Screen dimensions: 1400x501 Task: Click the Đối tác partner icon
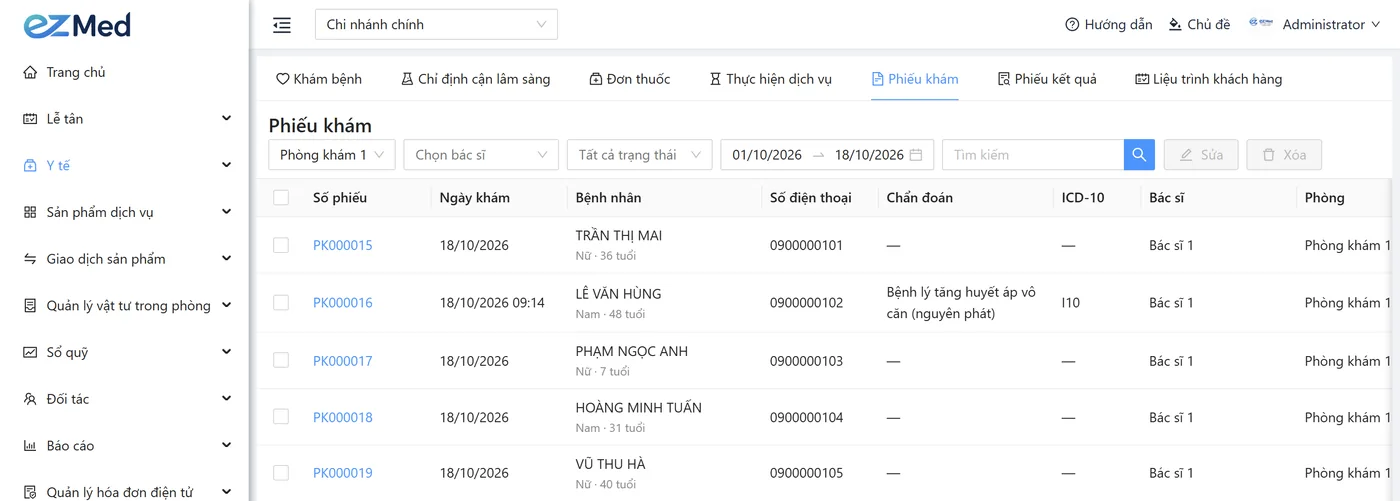tap(30, 399)
